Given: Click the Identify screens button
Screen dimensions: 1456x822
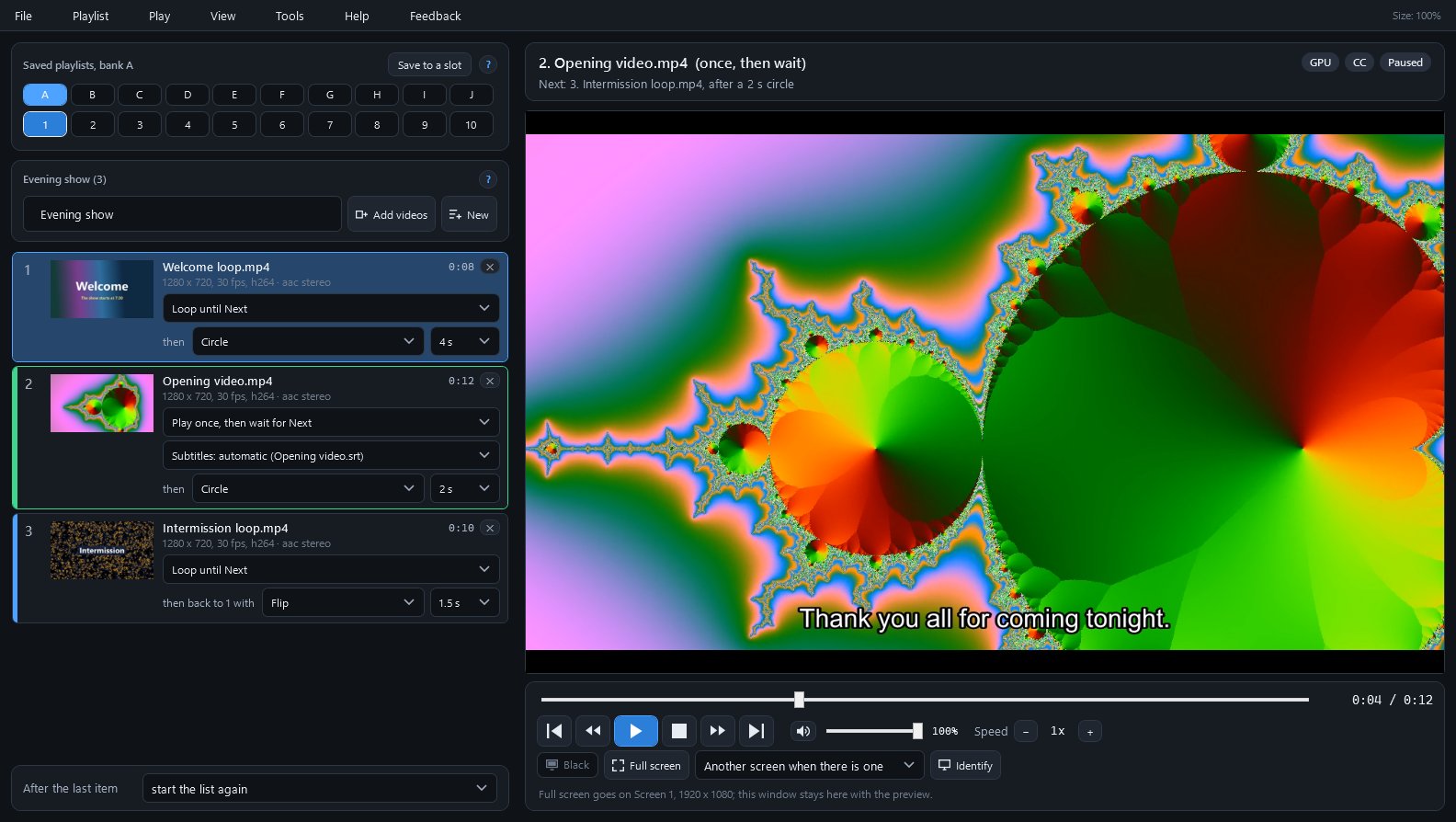Looking at the screenshot, I should [965, 765].
